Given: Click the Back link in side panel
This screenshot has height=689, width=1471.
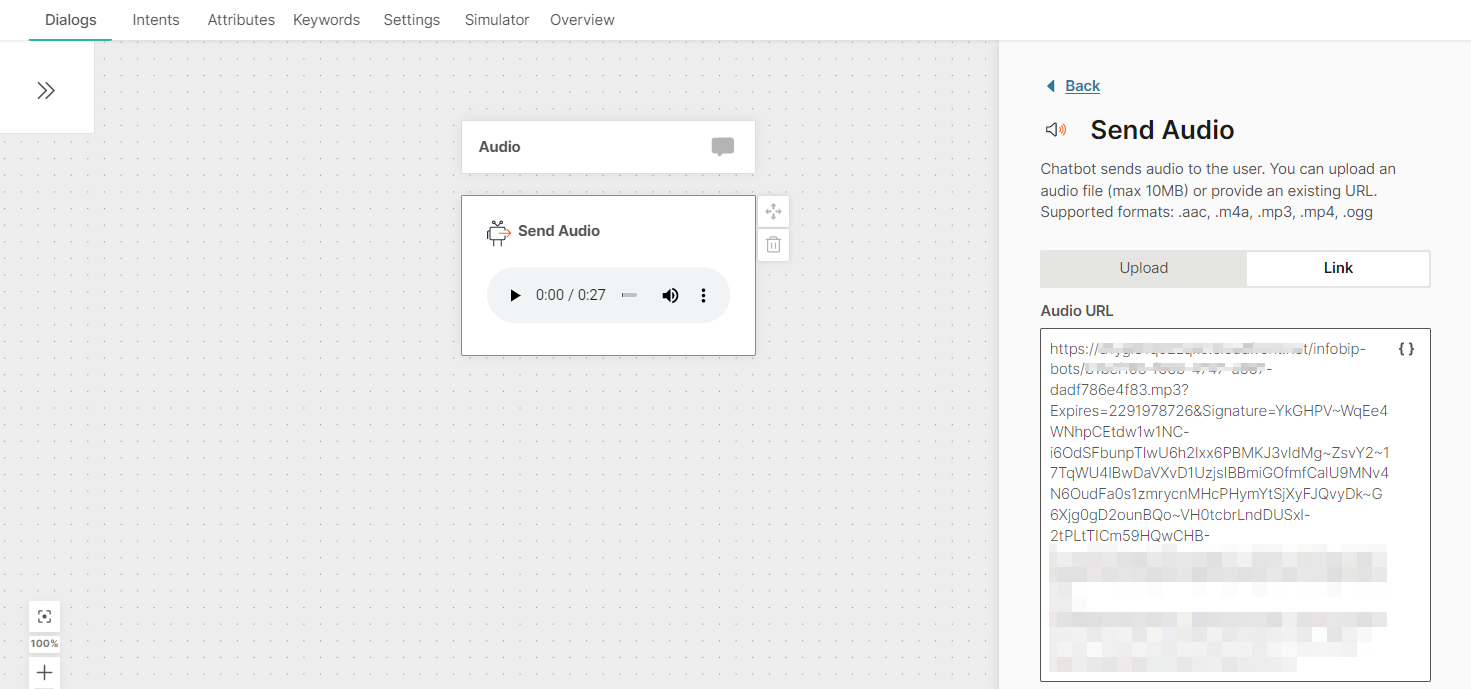Looking at the screenshot, I should (1082, 86).
